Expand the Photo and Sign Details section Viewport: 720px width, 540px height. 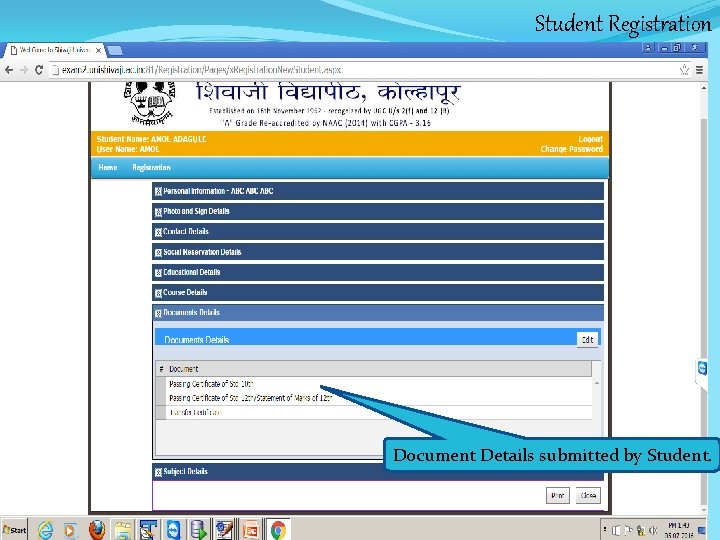click(377, 211)
